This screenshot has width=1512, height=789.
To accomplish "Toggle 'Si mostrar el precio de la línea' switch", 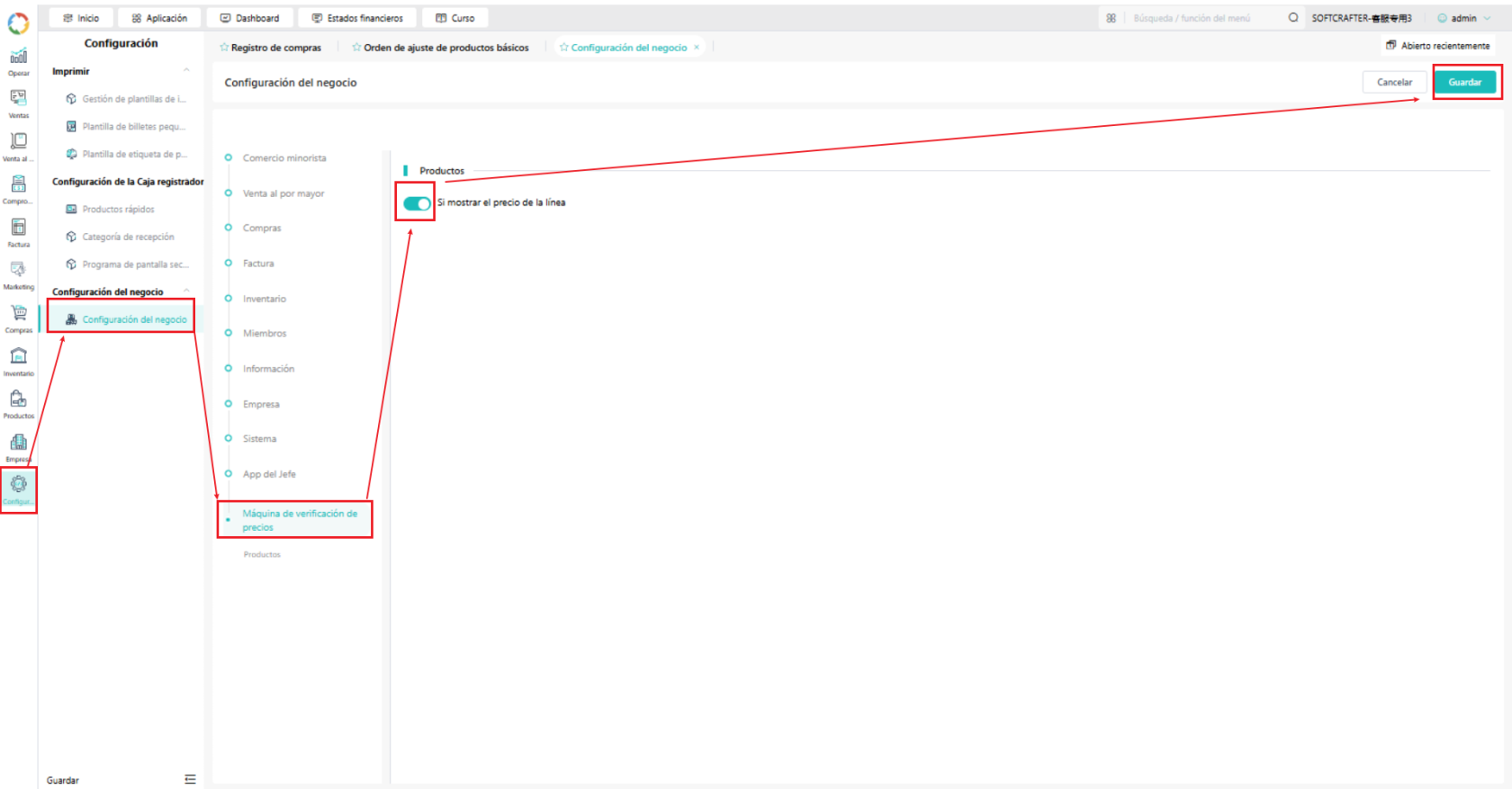I will 417,203.
